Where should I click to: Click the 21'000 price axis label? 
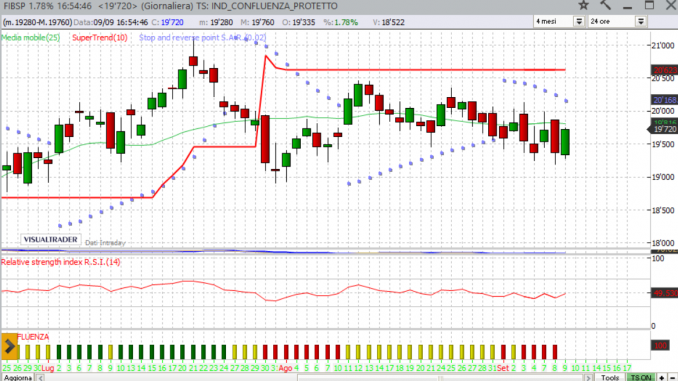663,46
